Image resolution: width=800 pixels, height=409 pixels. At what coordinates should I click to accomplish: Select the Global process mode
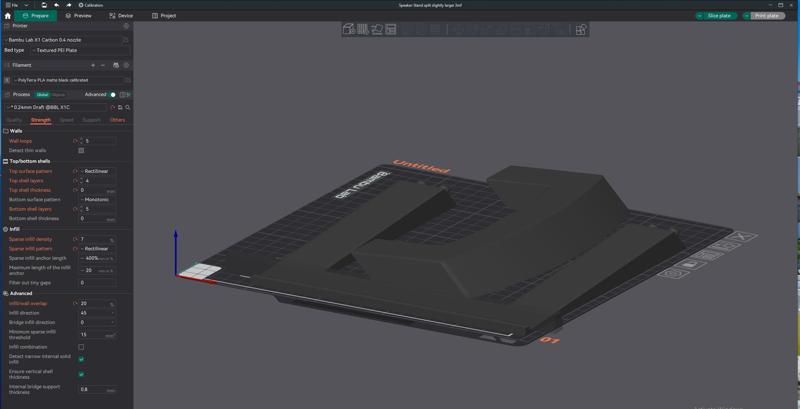click(x=40, y=94)
